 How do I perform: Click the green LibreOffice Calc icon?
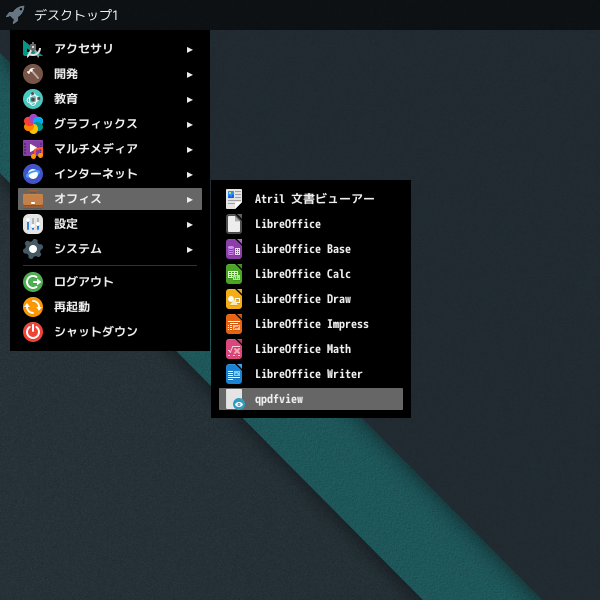coord(234,274)
